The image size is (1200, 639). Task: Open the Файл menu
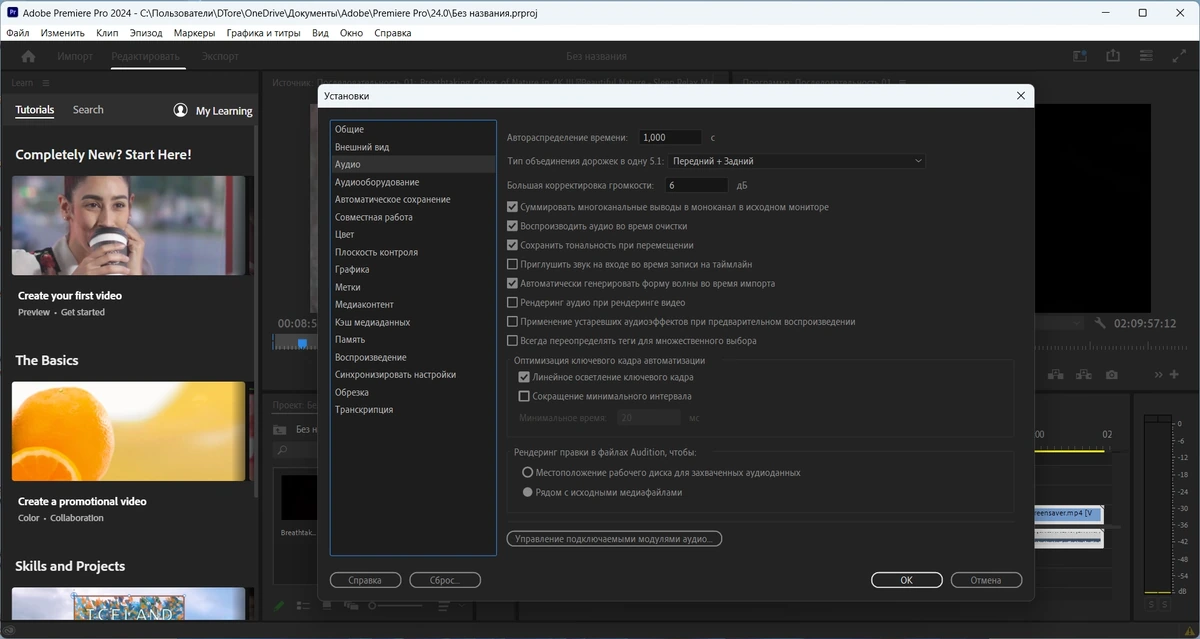pos(17,33)
